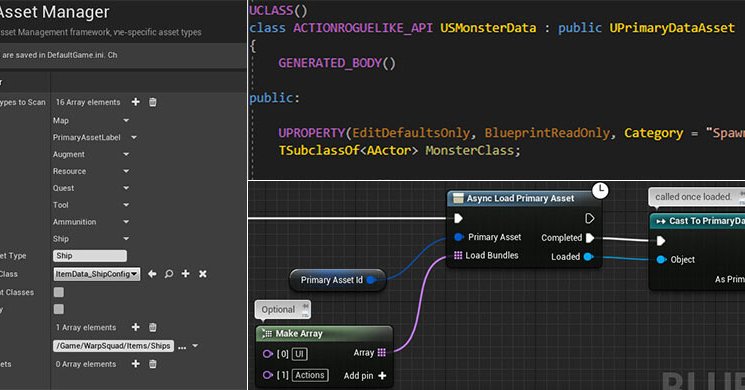This screenshot has height=390, width=745.
Task: Click the Primary Asset input pin
Action: click(458, 237)
